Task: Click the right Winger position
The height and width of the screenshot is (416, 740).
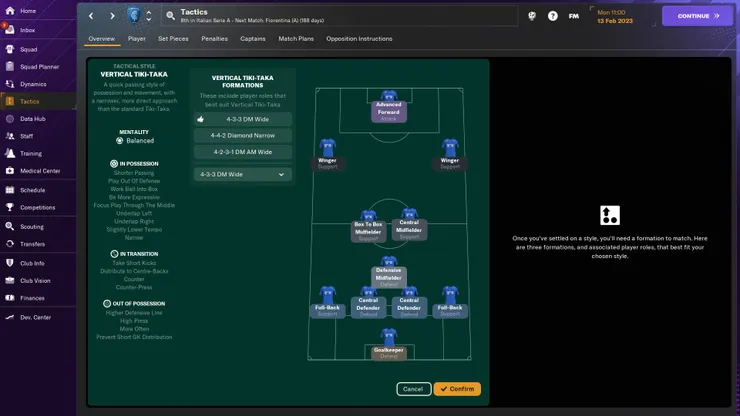Action: click(450, 154)
